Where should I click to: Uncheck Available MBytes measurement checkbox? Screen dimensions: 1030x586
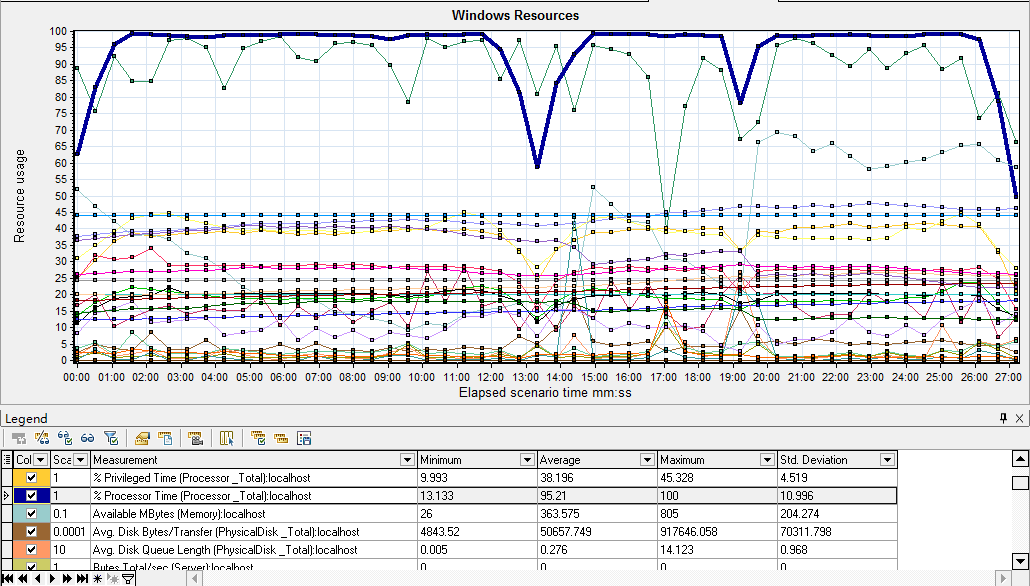31,514
